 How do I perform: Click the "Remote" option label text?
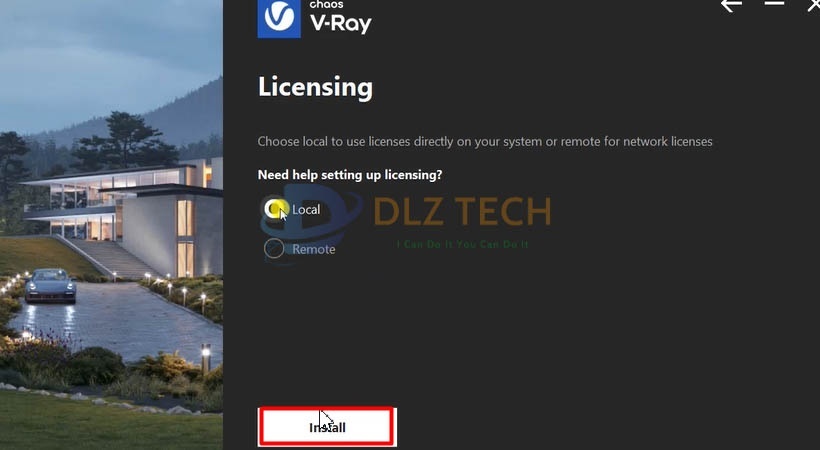[x=314, y=249]
